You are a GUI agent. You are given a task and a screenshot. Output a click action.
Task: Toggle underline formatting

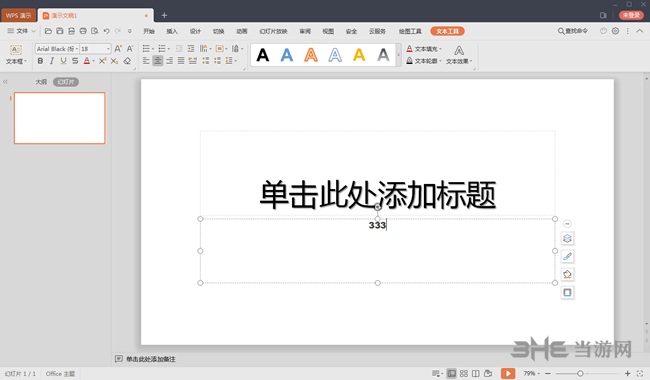63,61
